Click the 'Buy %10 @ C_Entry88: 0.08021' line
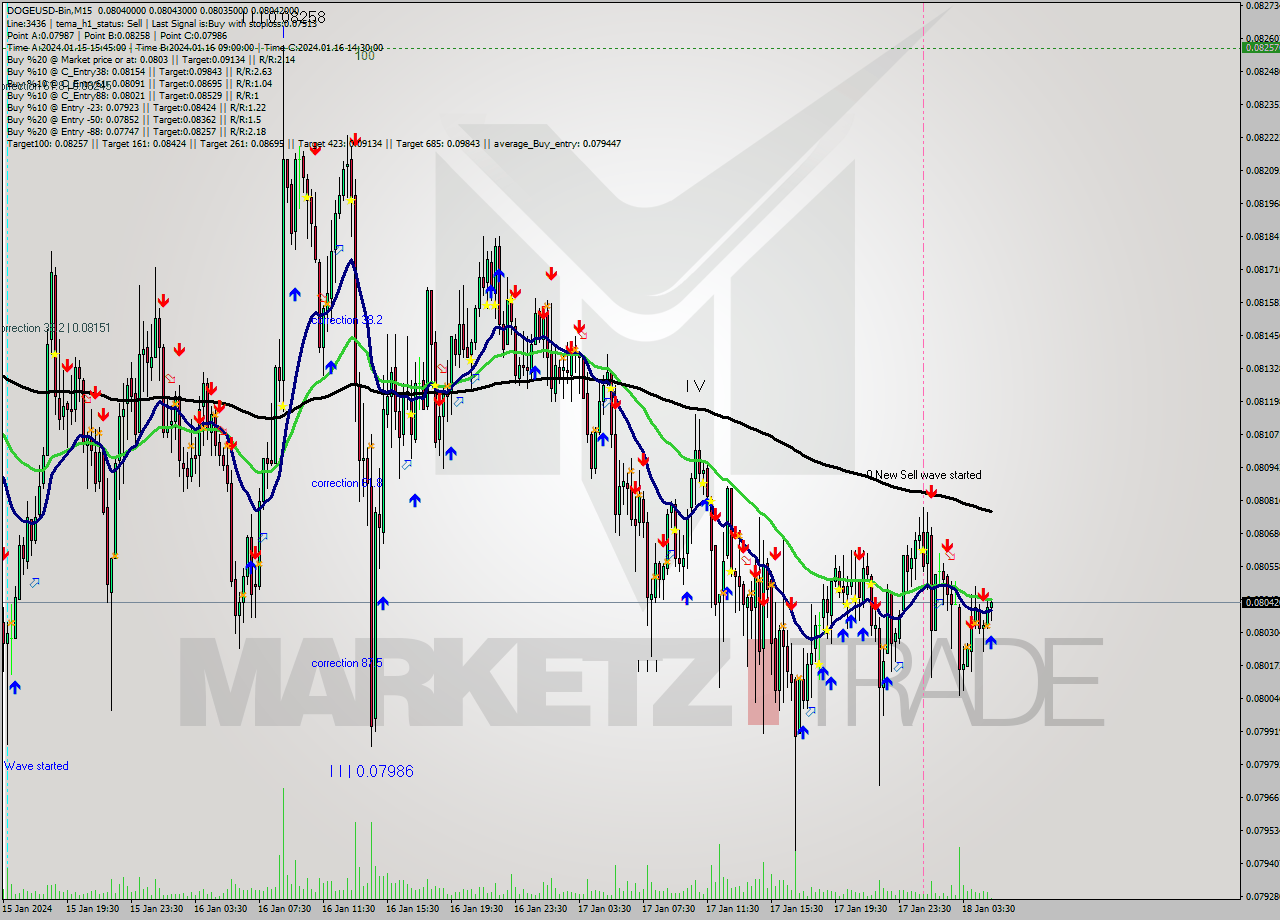Image resolution: width=1280 pixels, height=920 pixels. coord(133,95)
